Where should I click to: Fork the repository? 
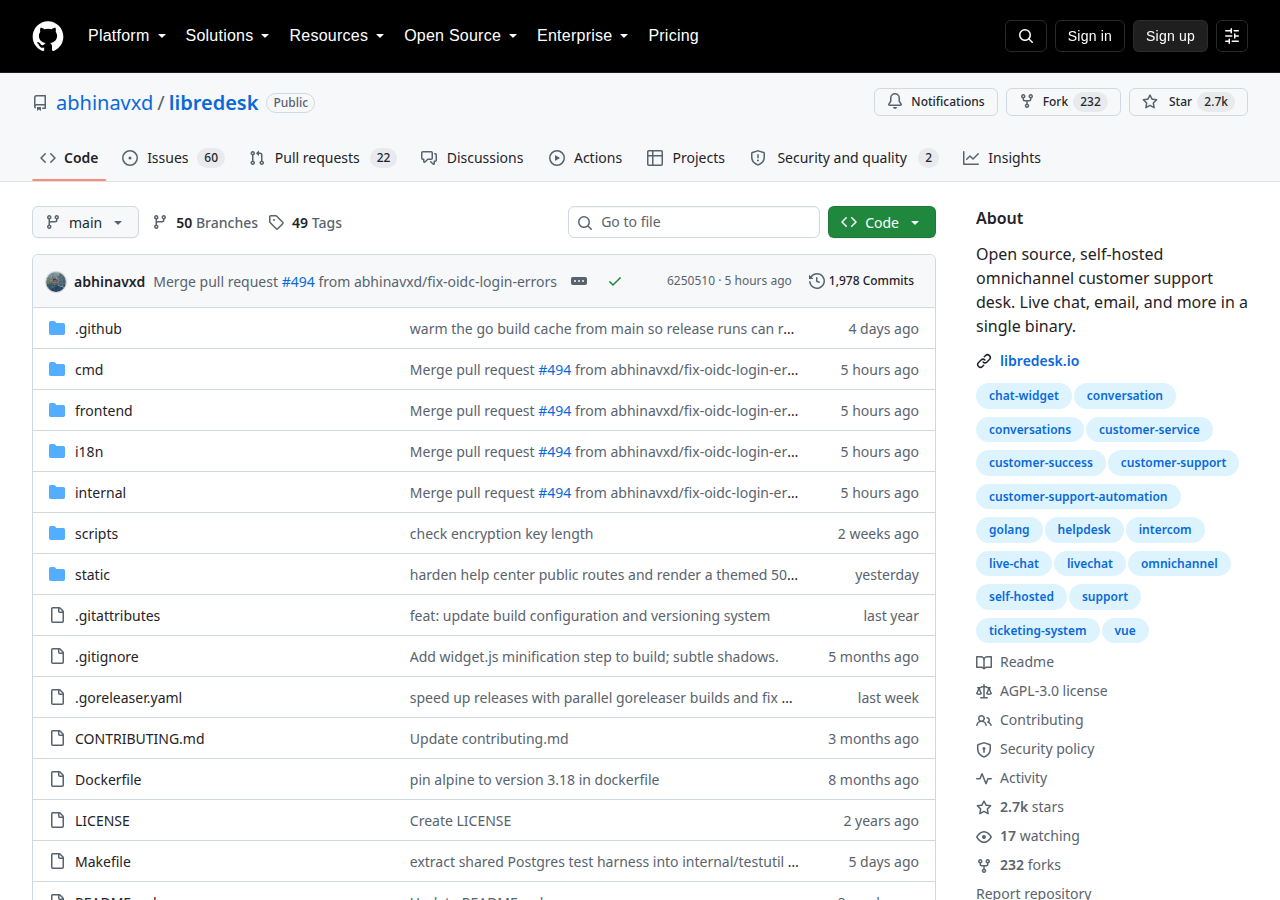pos(1063,102)
